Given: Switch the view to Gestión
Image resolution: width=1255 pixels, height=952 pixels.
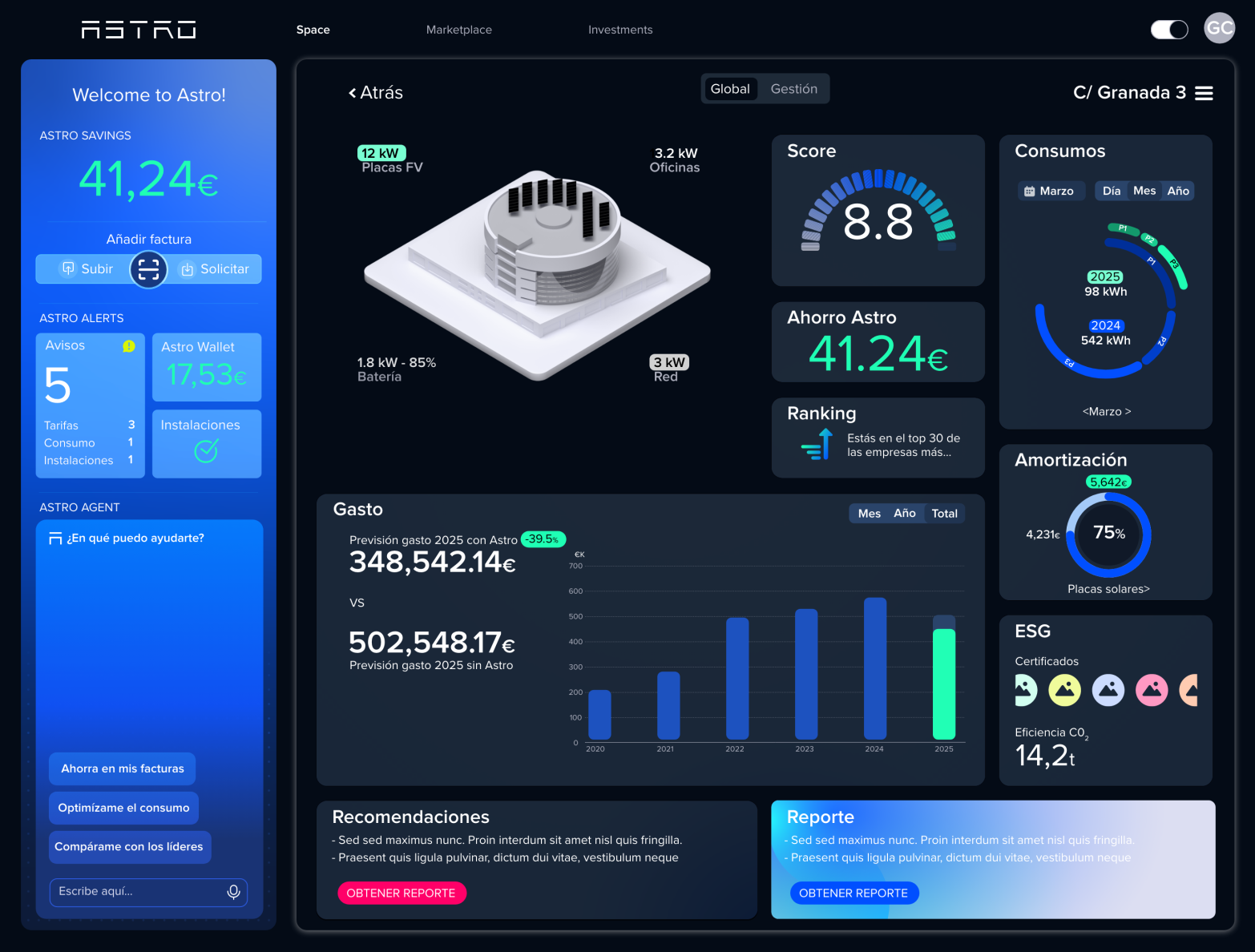Looking at the screenshot, I should pos(793,89).
